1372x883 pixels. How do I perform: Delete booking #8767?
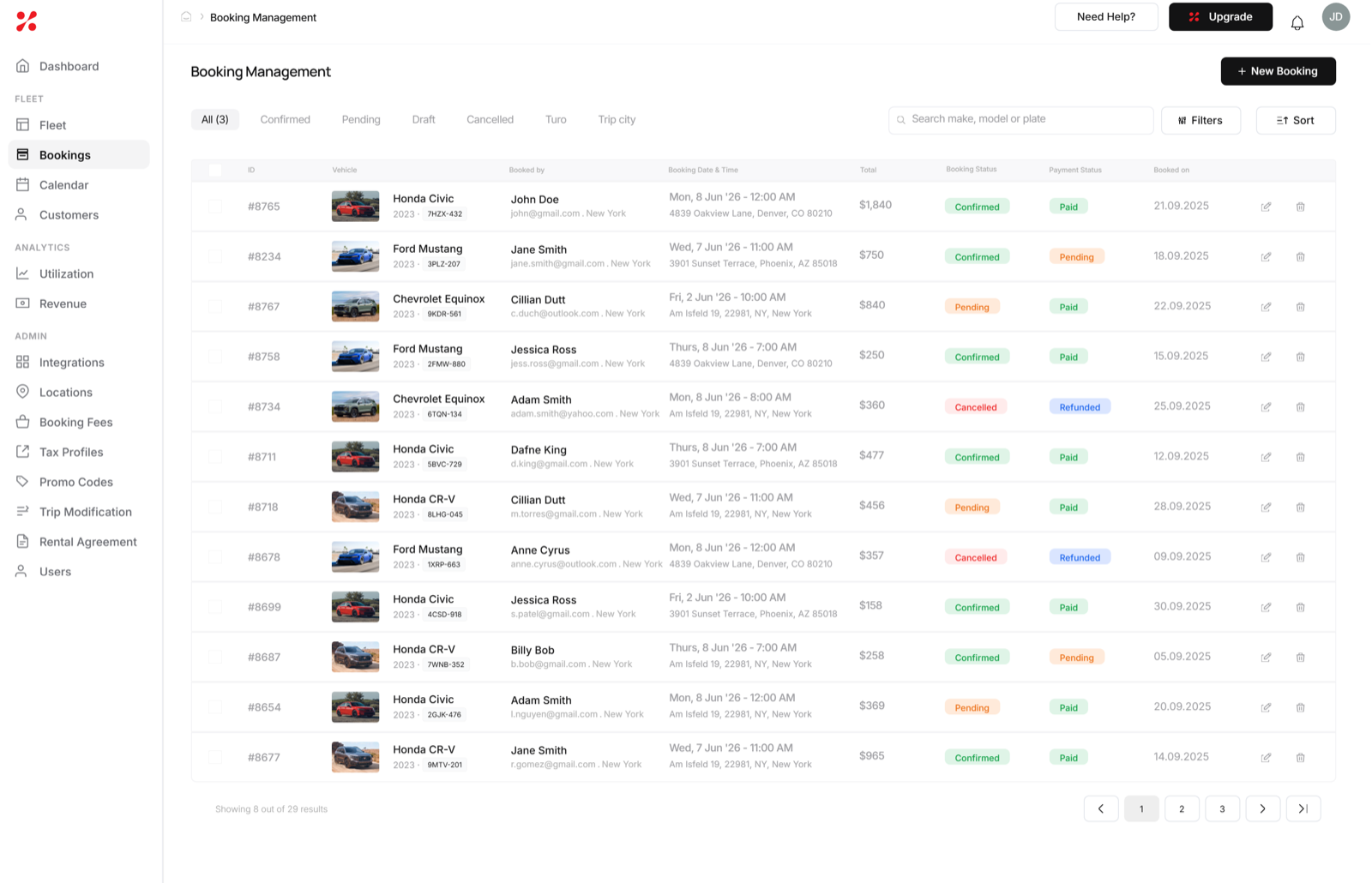1300,307
